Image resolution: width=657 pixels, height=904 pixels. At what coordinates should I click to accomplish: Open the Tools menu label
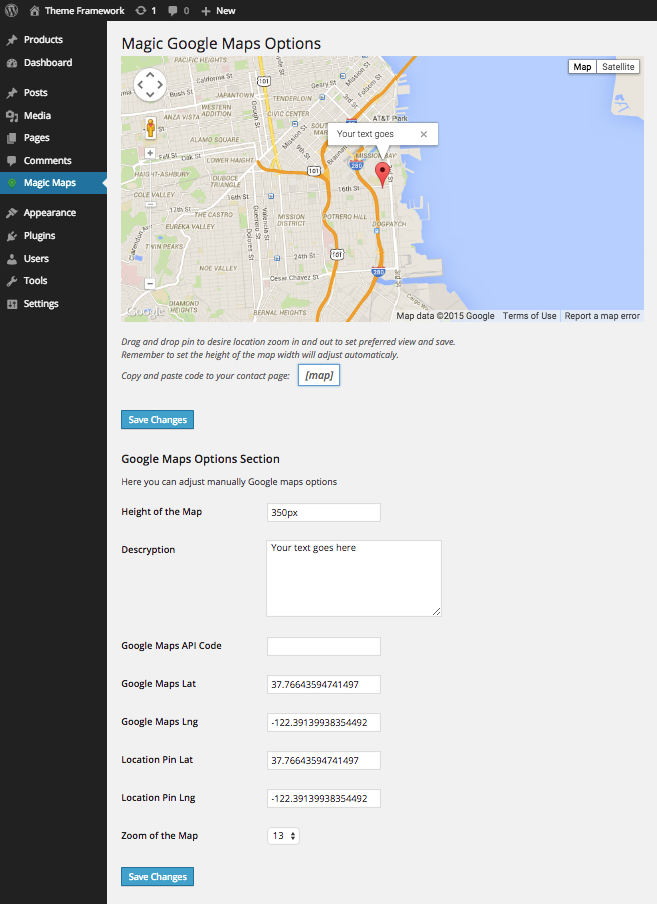point(35,281)
